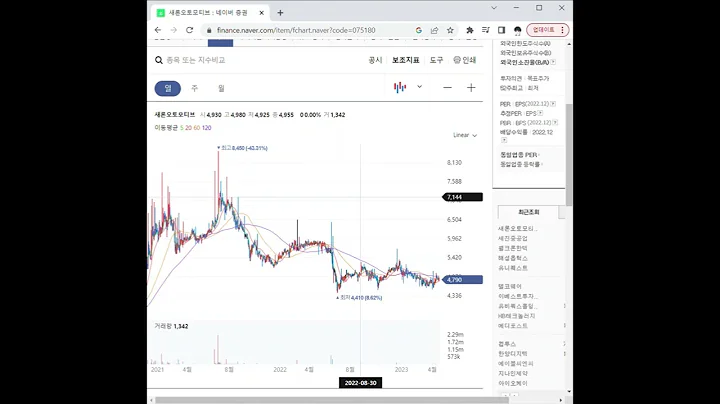The height and width of the screenshot is (404, 720).
Task: Click the vertical scrollbar up arrow
Action: pyautogui.click(x=569, y=44)
